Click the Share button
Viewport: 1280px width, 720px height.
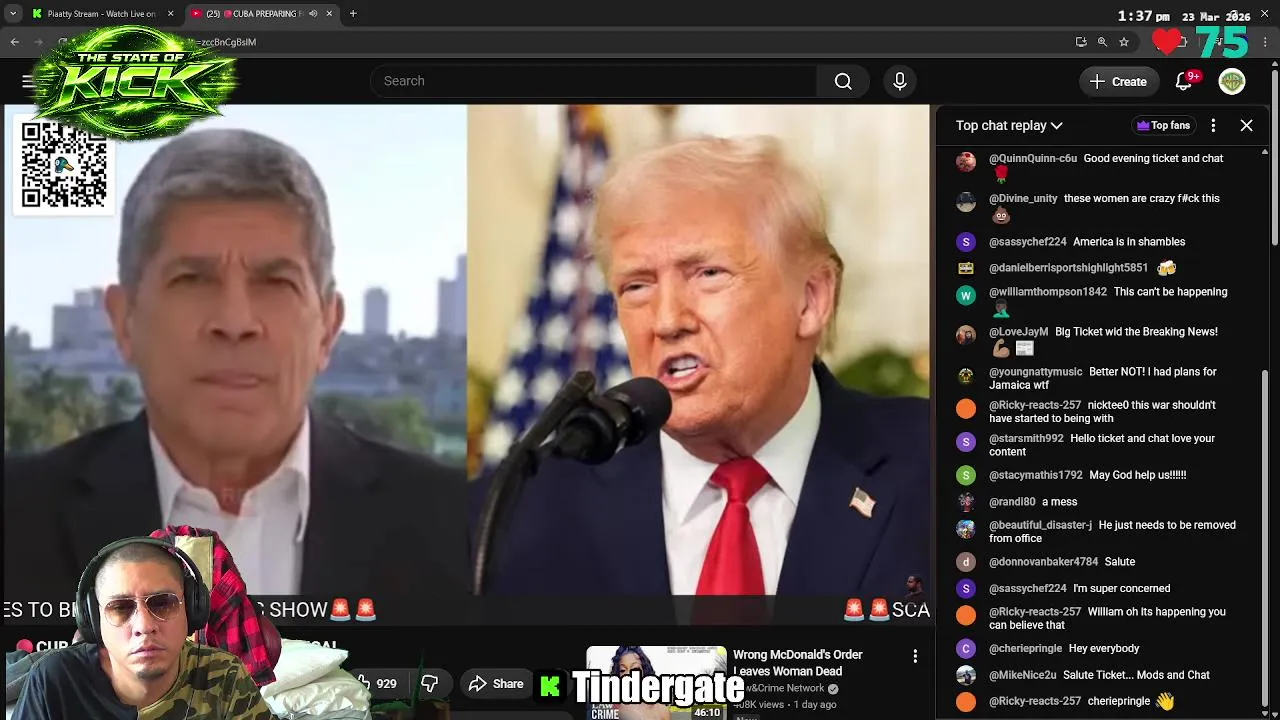click(496, 684)
